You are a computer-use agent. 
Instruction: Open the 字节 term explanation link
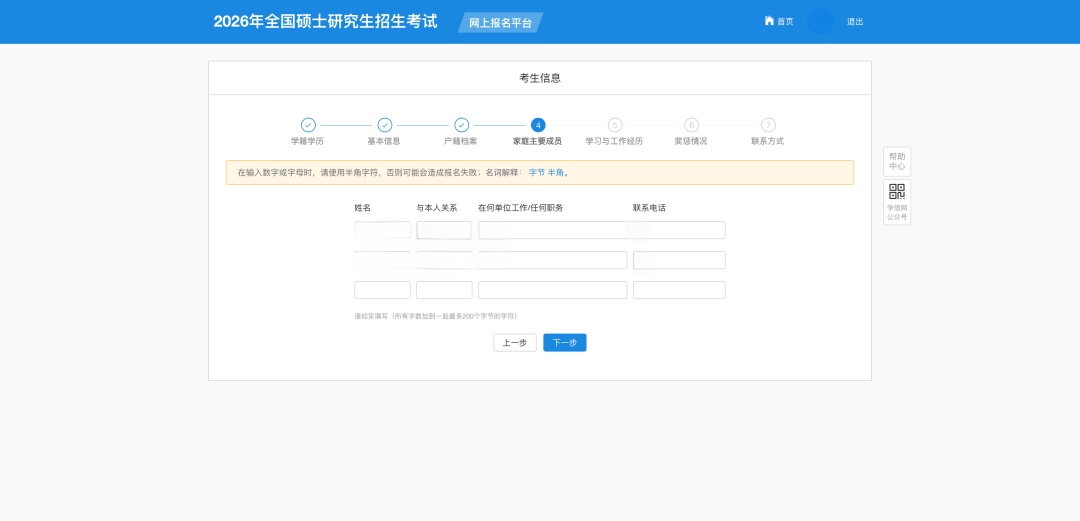click(x=537, y=173)
